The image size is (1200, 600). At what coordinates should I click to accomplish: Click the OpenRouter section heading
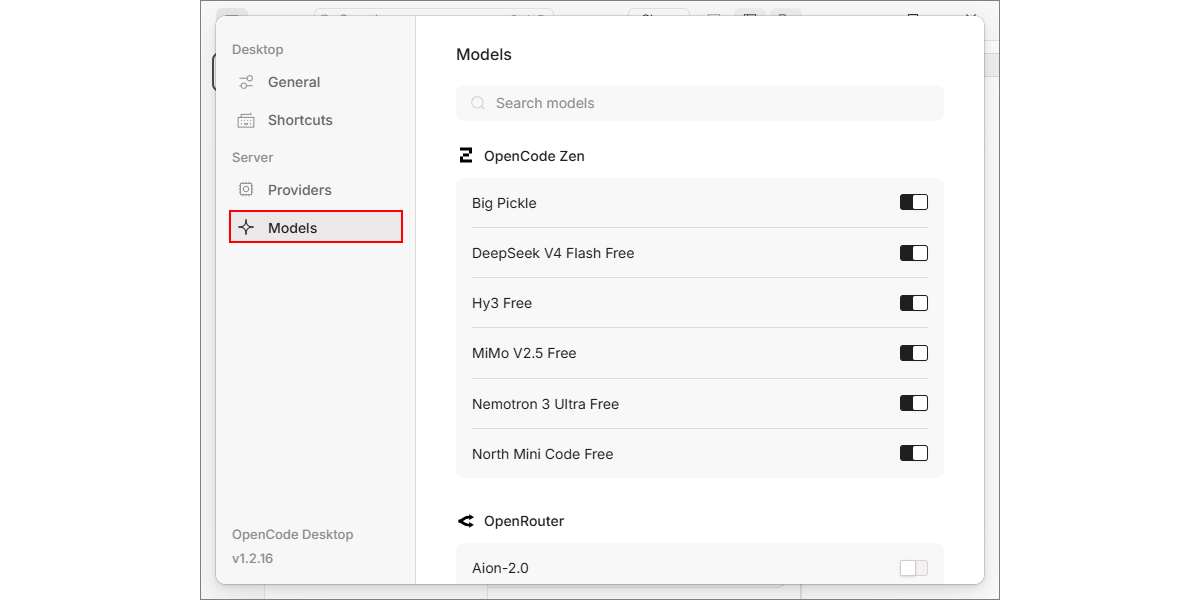click(x=524, y=521)
